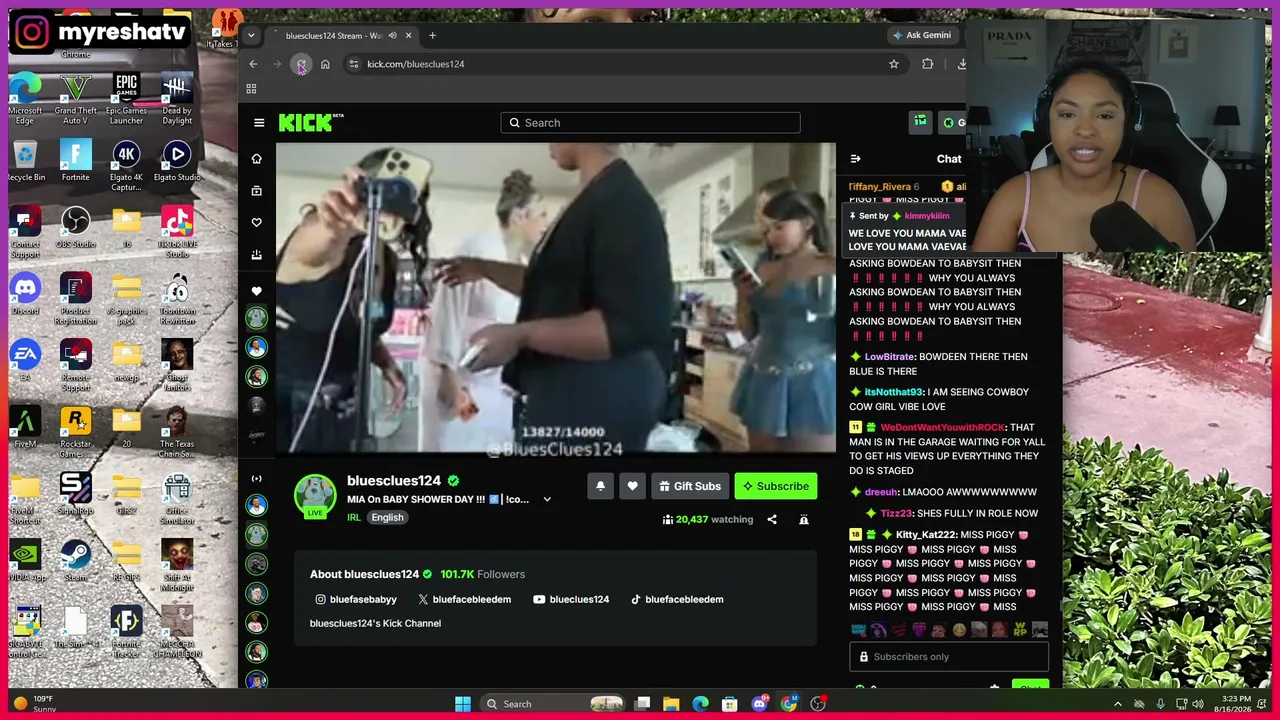Share the stream via share icon

(x=772, y=520)
